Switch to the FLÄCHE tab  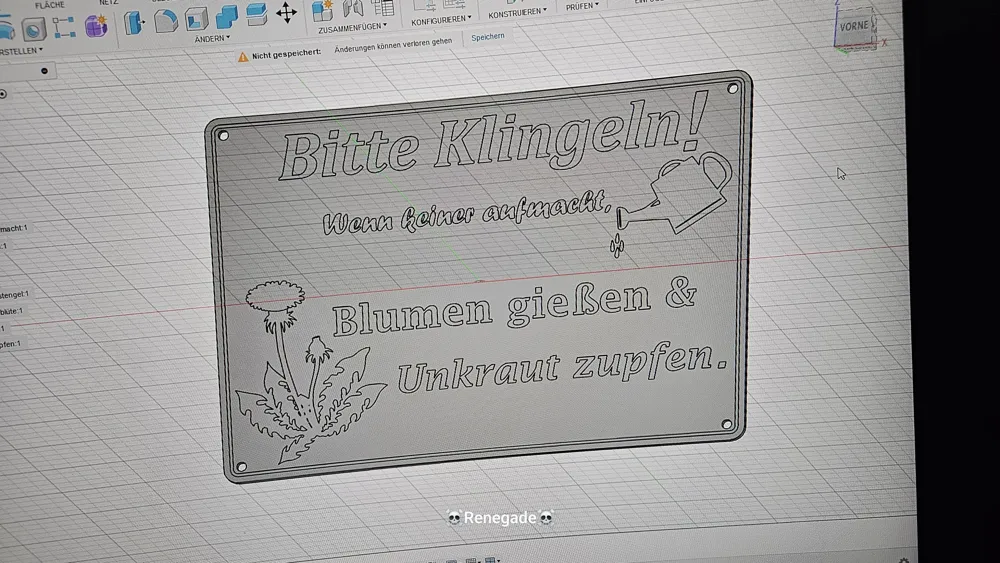pyautogui.click(x=50, y=4)
